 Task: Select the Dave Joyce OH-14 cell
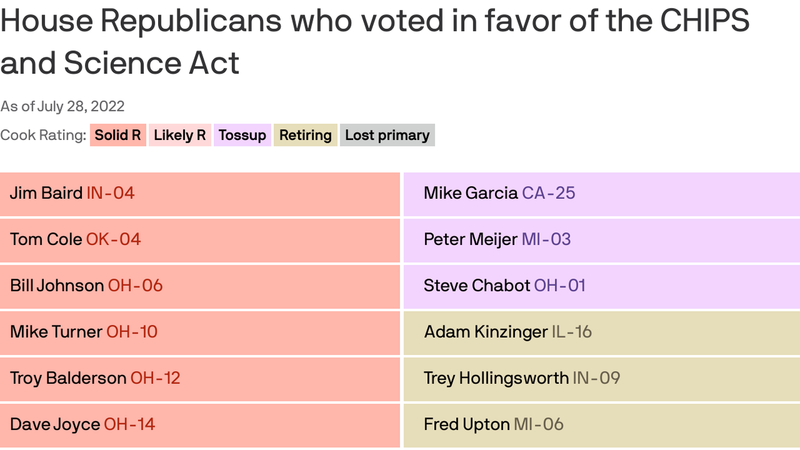200,424
